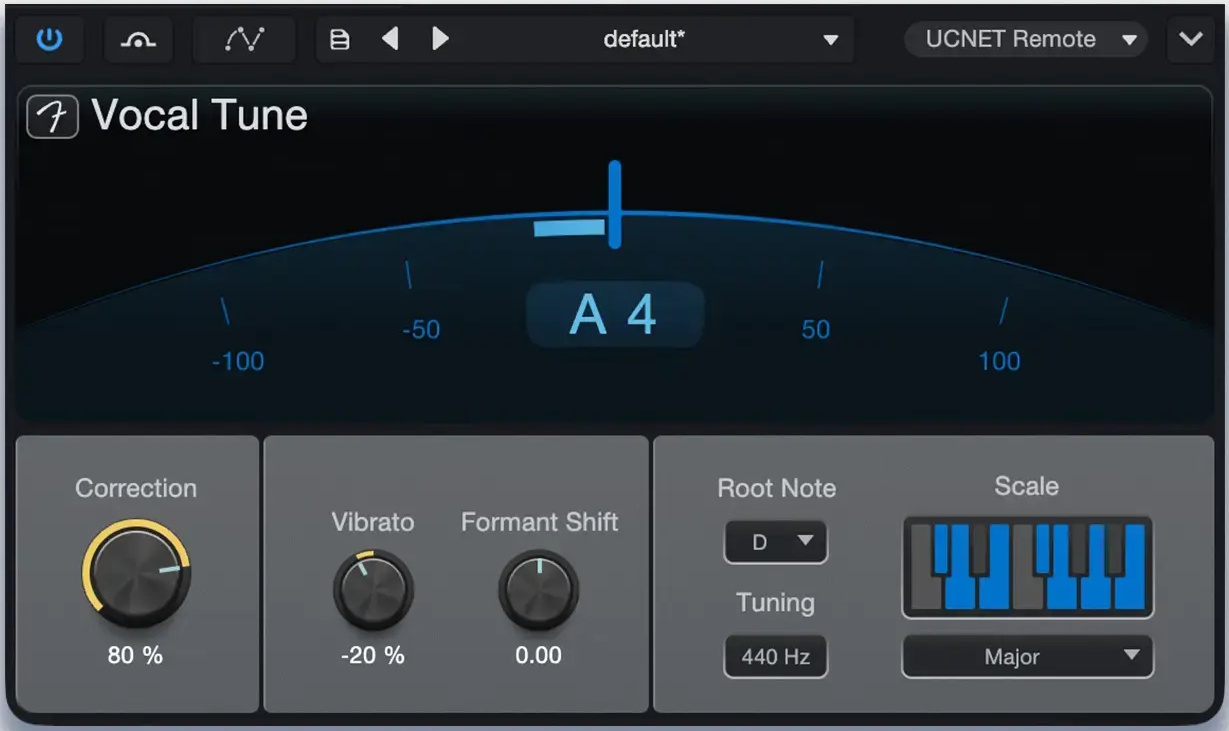Open the Root Note D dropdown
Screen dimensions: 1229x731
(x=776, y=542)
